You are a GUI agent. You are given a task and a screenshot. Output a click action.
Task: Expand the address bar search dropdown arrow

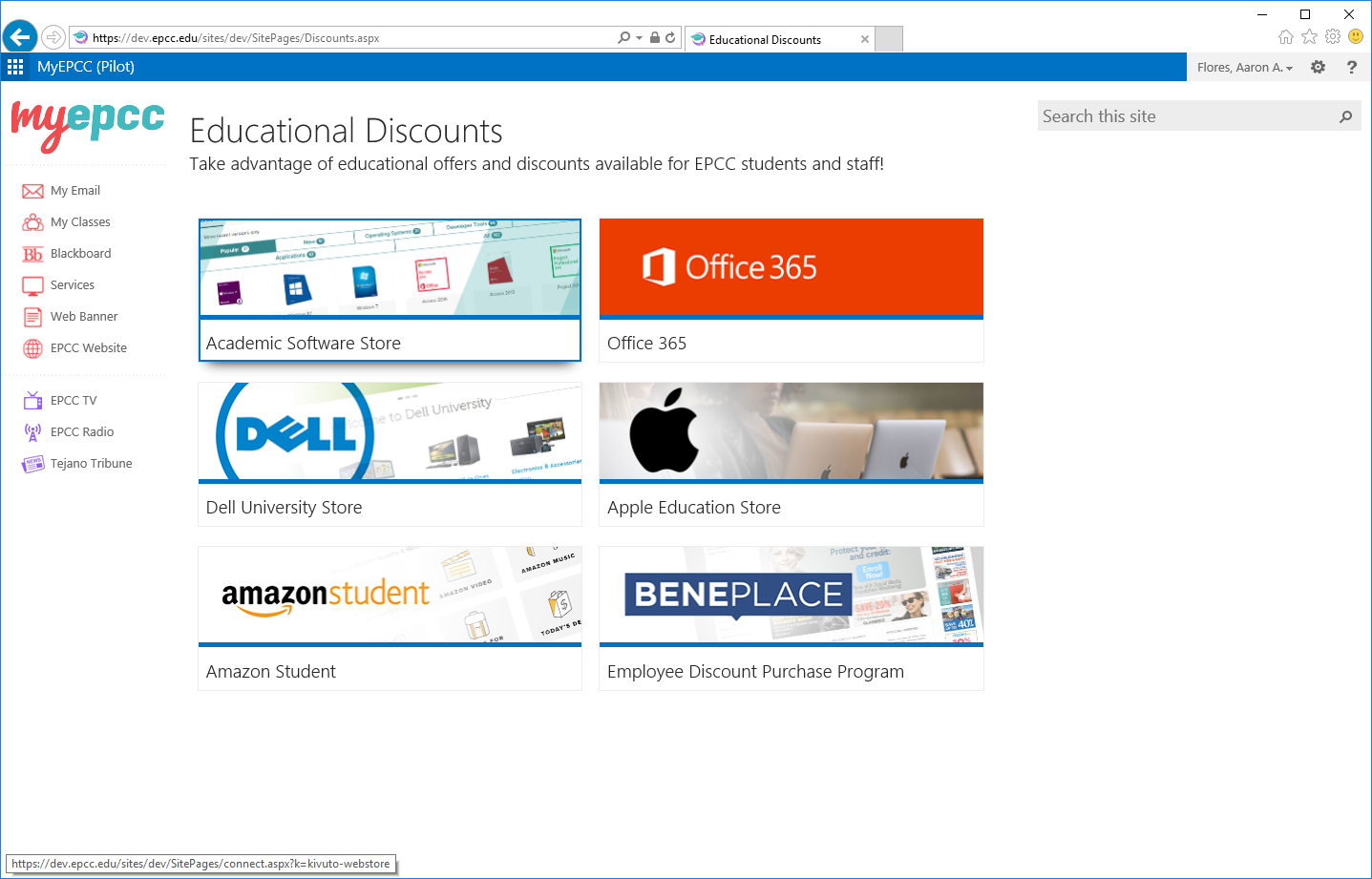pos(639,38)
